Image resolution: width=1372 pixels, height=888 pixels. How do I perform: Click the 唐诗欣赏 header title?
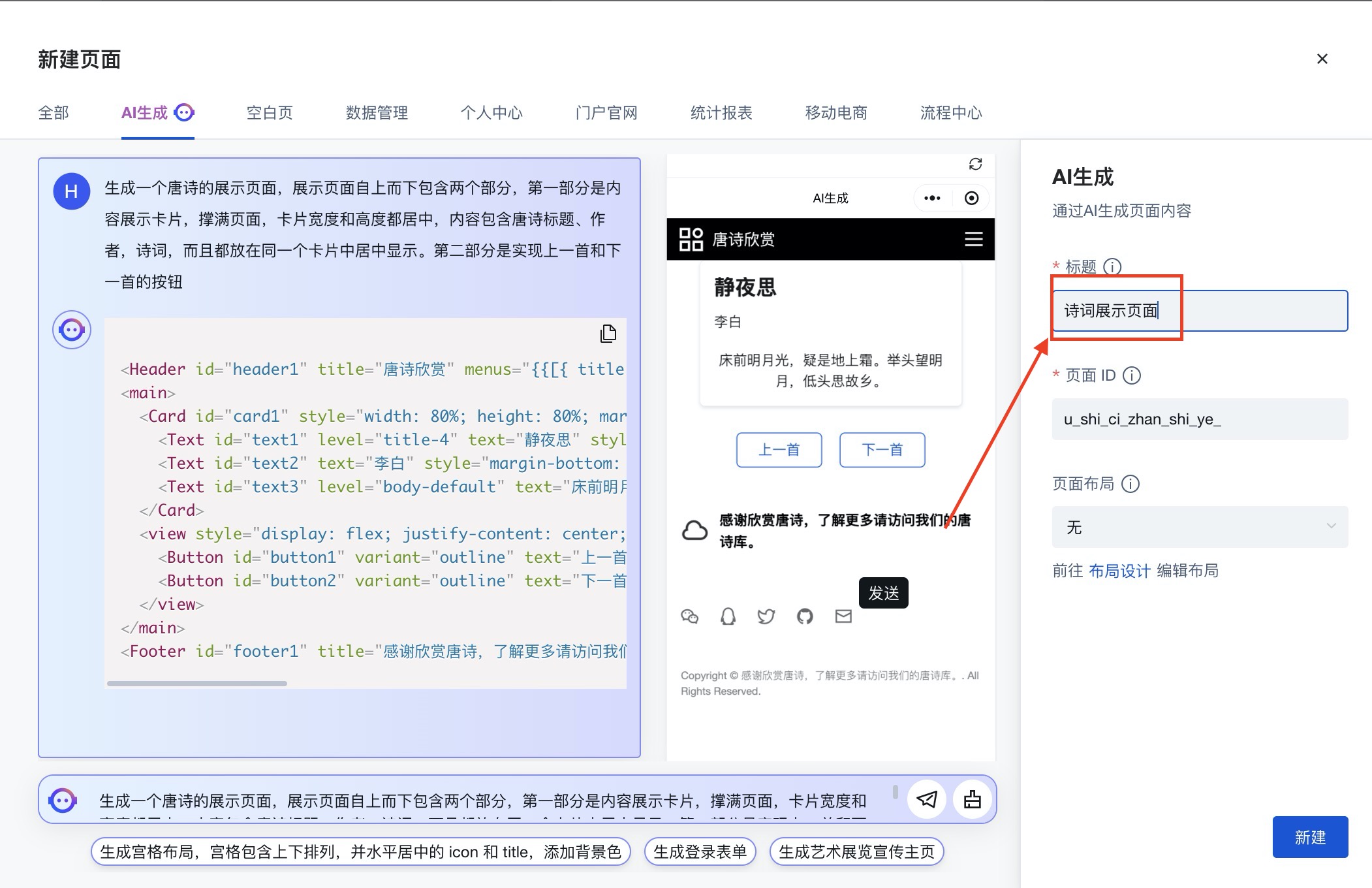743,240
